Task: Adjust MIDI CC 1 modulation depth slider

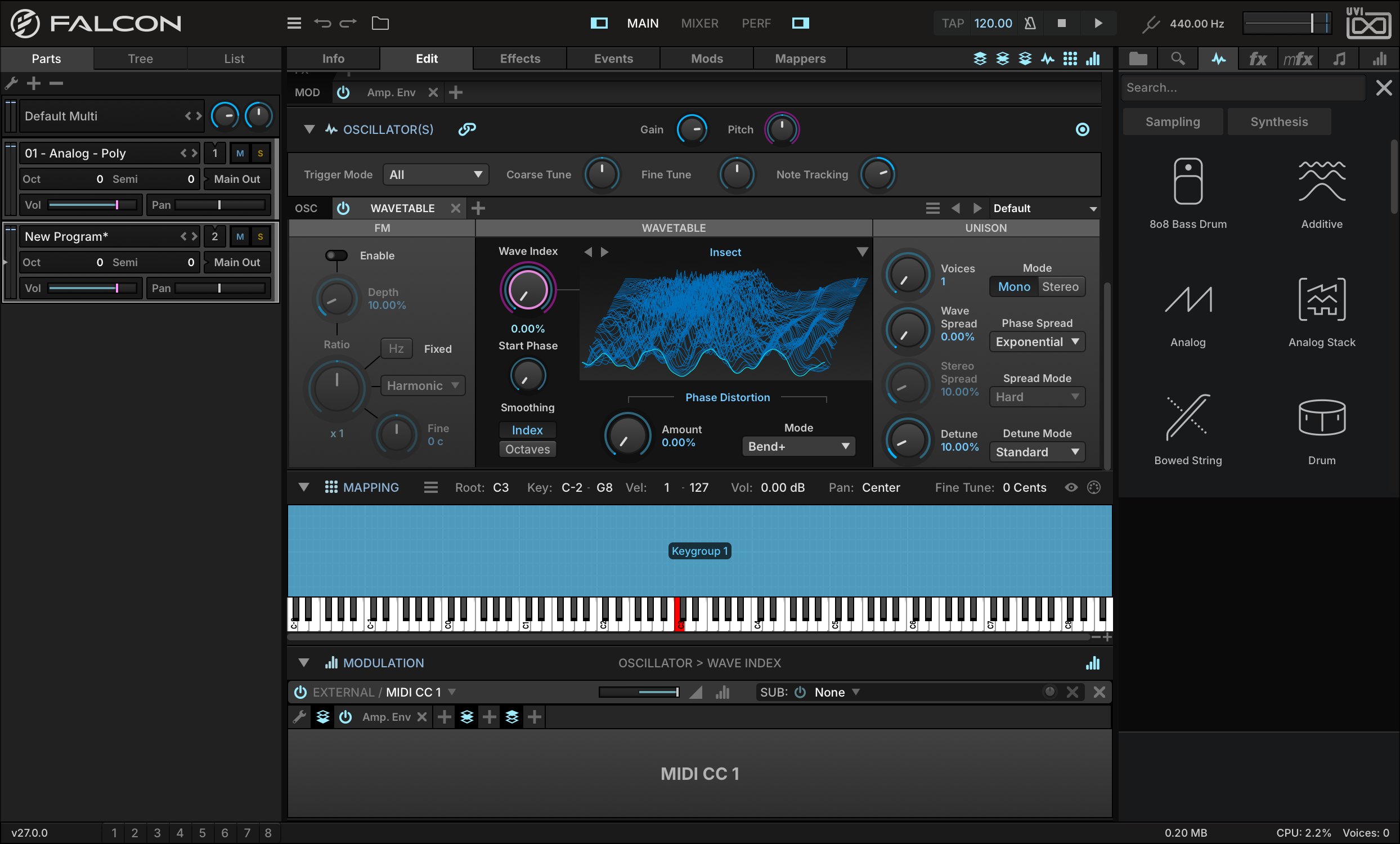Action: tap(639, 692)
